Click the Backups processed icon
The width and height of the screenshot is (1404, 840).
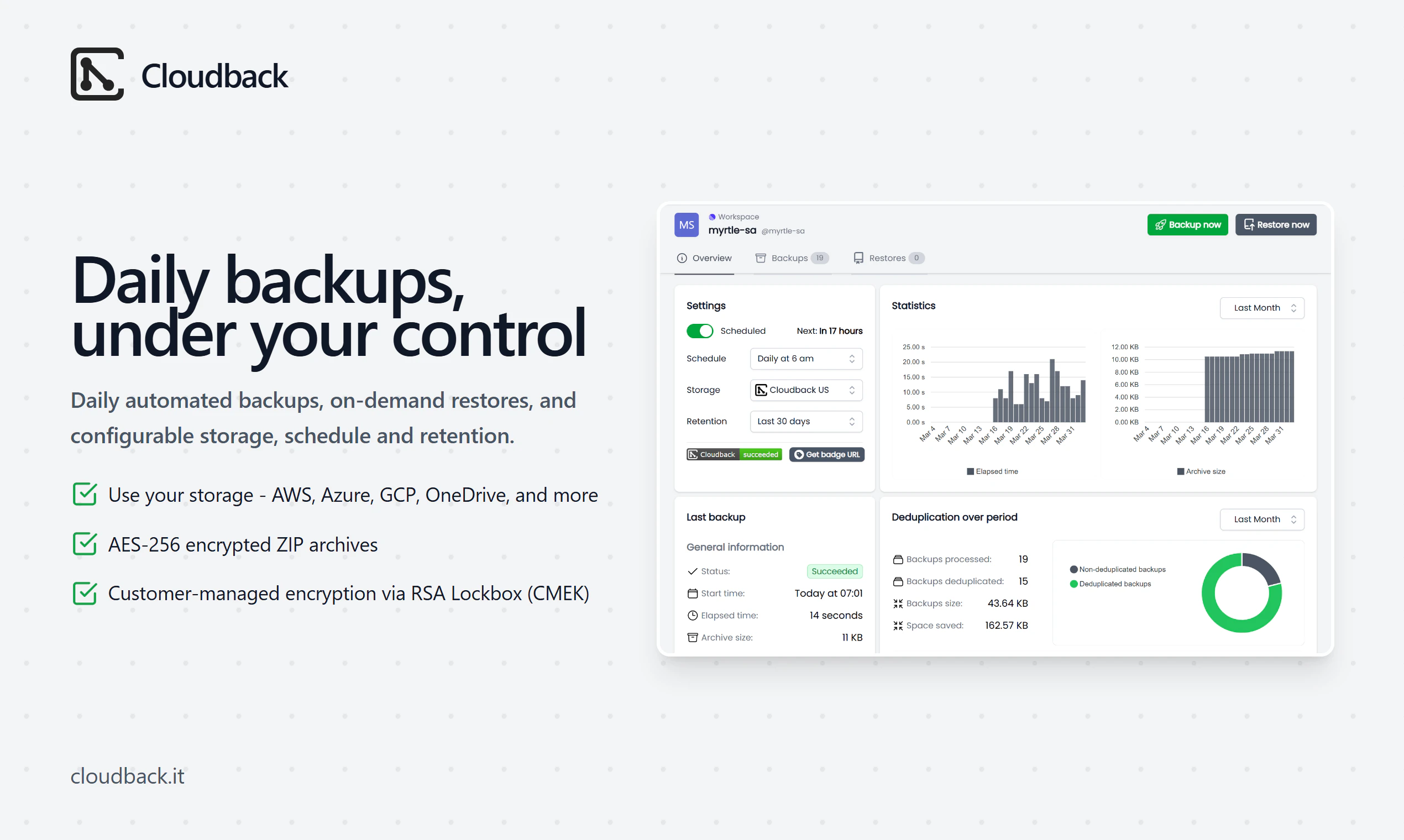point(897,559)
